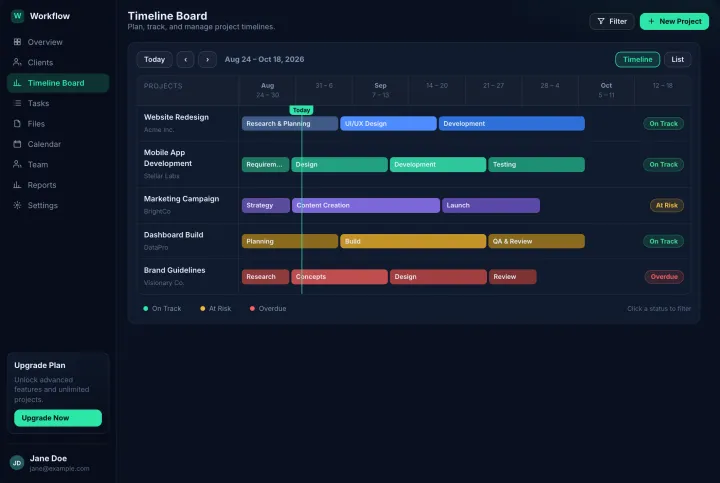This screenshot has width=720, height=483.
Task: Open Tasks list icon in sidebar
Action: (x=17, y=103)
